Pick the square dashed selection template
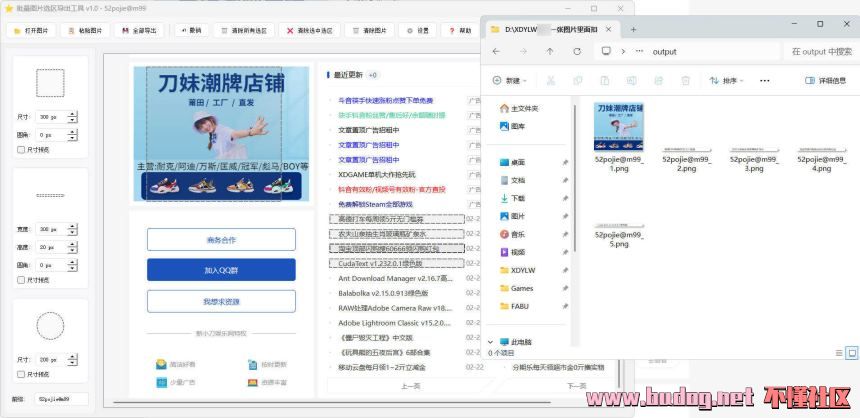 pos(50,83)
